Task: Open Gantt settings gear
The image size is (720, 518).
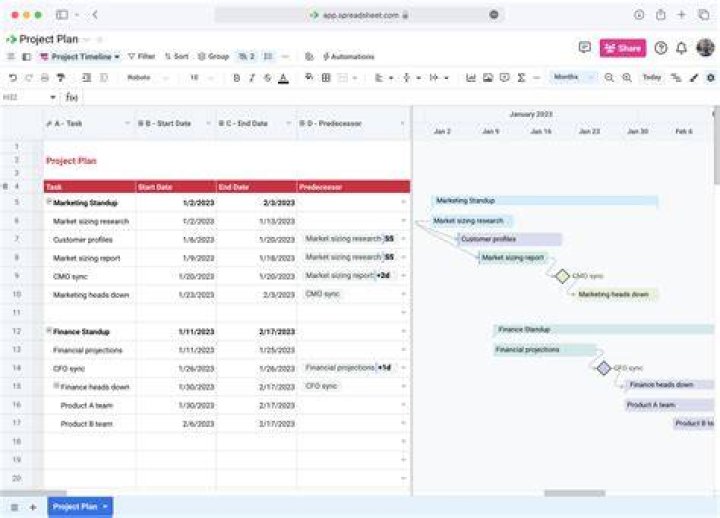Action: [x=710, y=78]
